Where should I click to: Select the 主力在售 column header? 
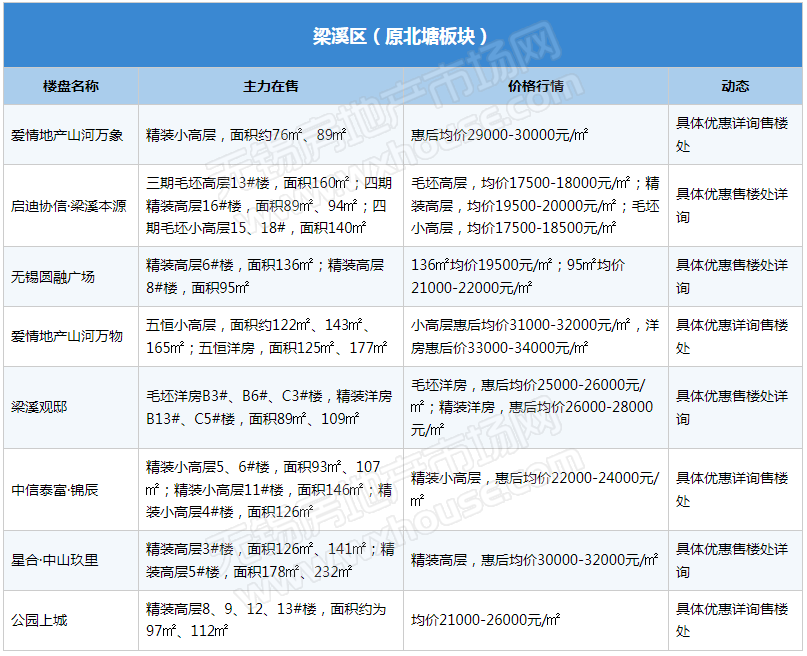(270, 86)
